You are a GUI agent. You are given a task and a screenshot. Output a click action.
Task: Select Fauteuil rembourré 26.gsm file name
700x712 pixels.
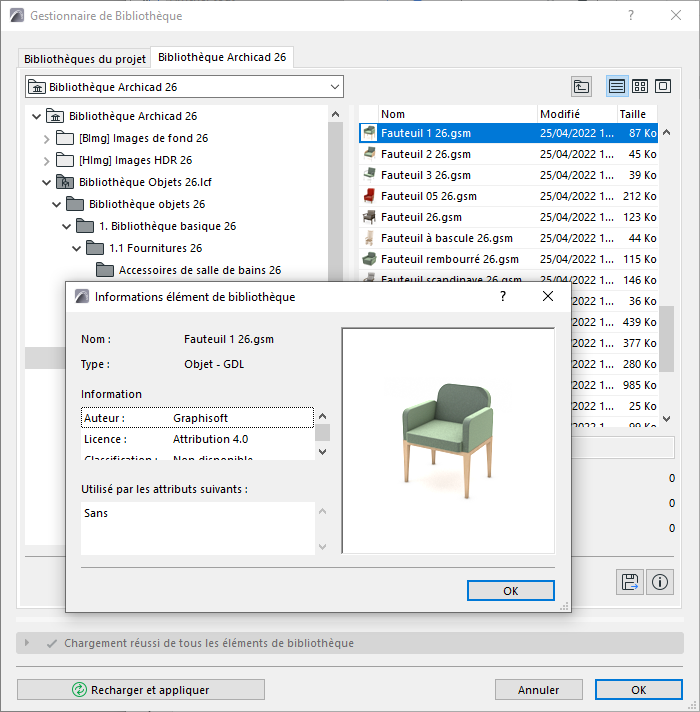point(449,259)
